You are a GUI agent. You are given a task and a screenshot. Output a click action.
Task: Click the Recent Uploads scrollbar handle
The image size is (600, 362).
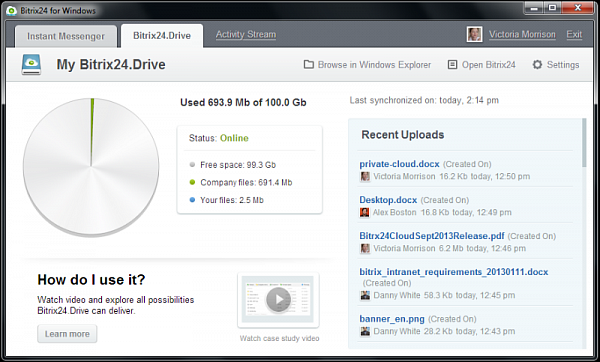584,142
